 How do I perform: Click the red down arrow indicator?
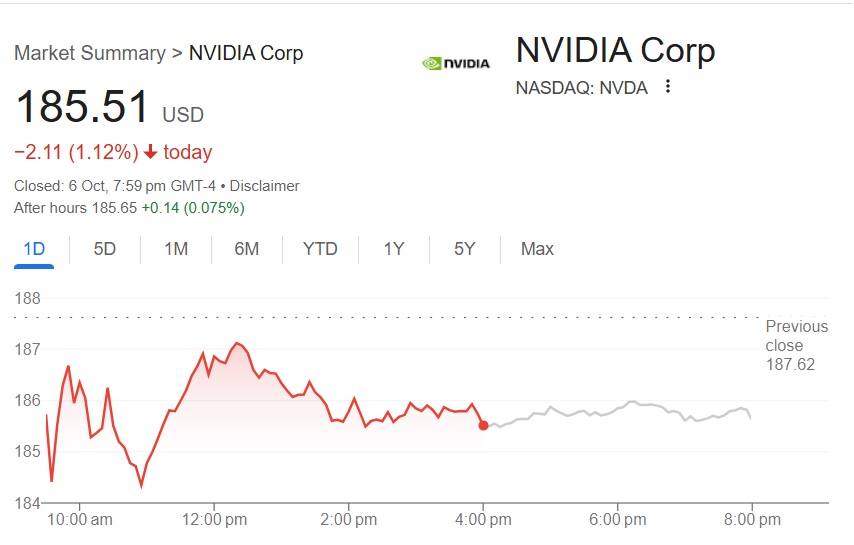click(150, 153)
